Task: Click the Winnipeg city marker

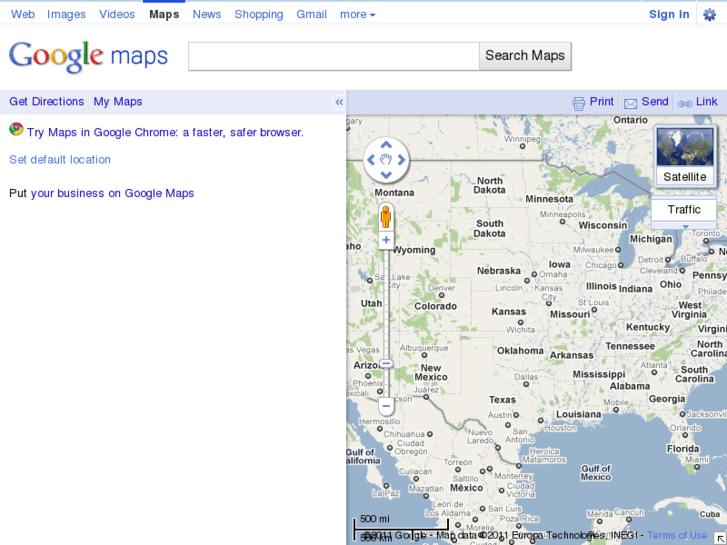Action: click(522, 146)
